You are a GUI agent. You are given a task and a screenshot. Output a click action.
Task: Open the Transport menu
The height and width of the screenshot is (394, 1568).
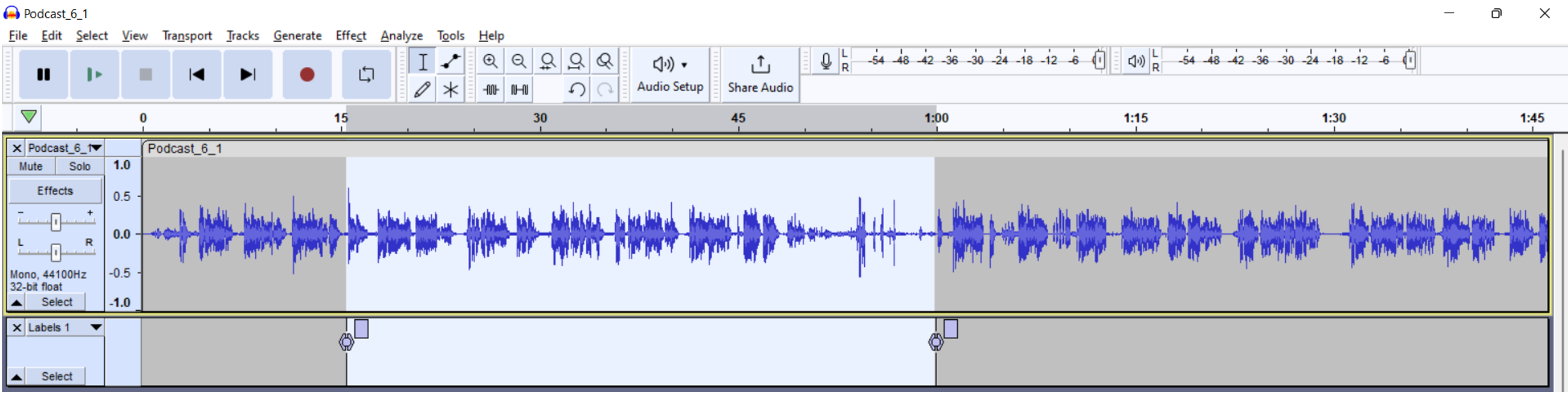(x=187, y=36)
